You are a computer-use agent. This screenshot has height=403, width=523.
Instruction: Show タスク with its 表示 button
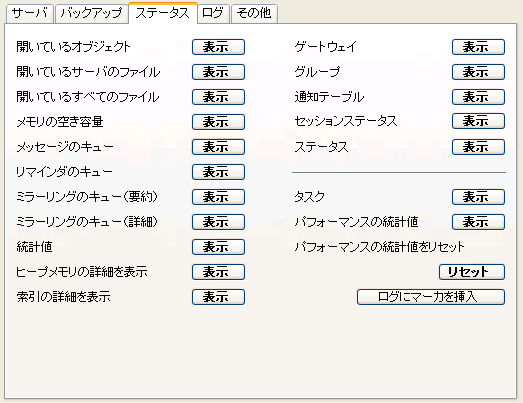478,197
